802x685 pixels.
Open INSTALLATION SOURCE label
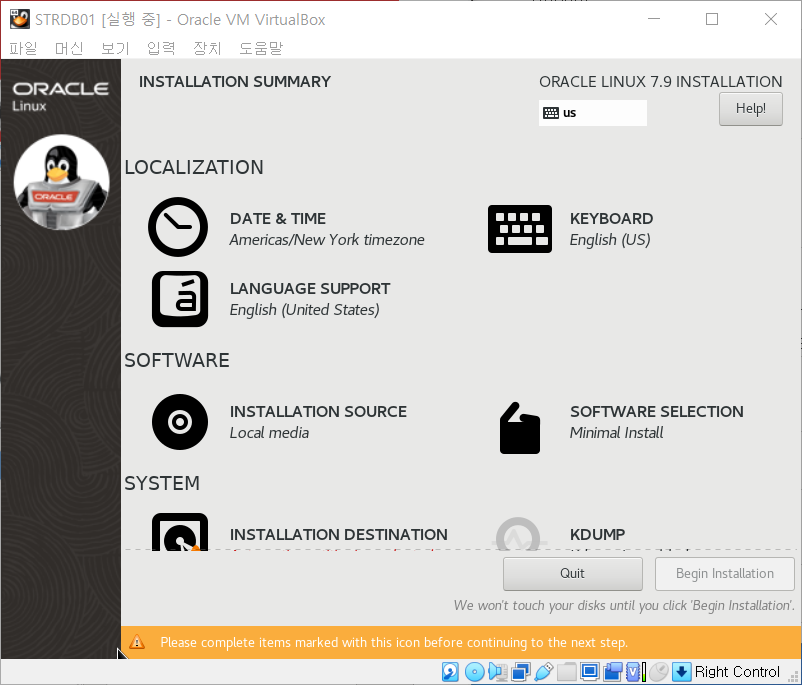(x=318, y=411)
